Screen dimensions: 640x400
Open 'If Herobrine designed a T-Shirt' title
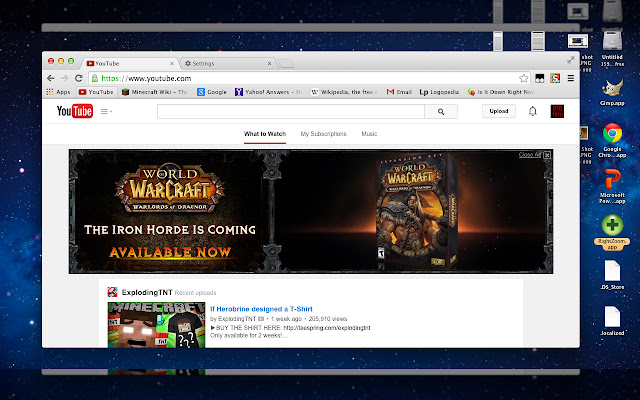261,309
